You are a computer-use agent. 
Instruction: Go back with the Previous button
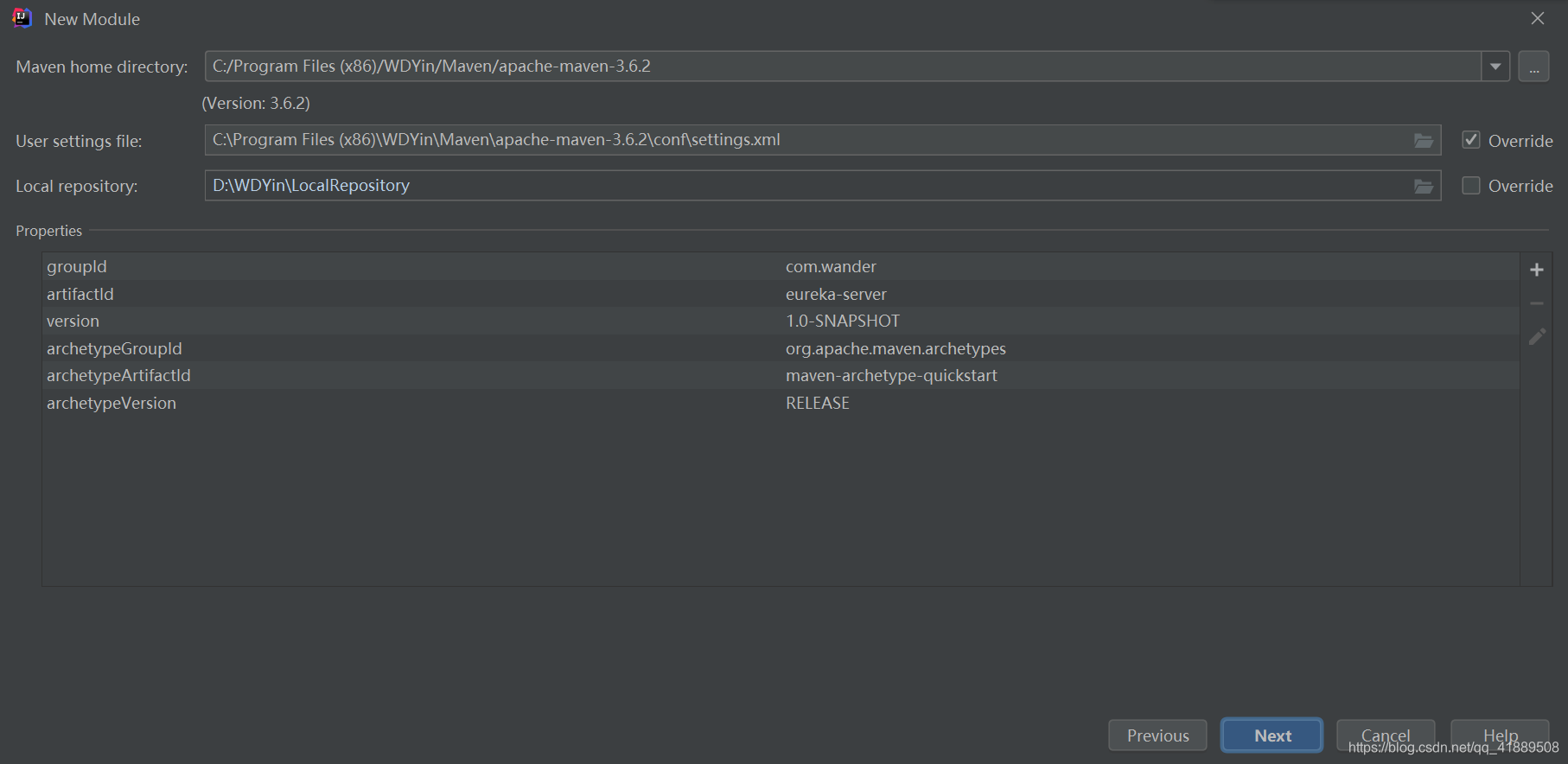point(1157,735)
